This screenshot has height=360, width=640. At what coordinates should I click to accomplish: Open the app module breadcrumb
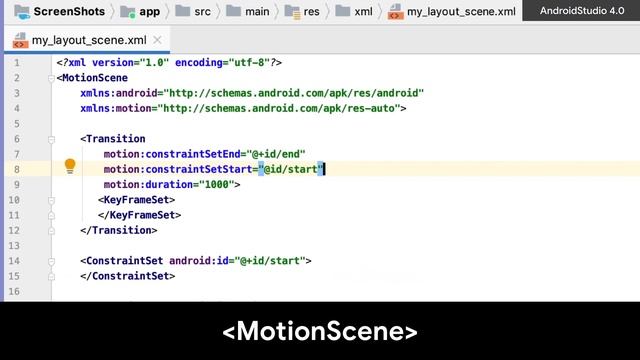(x=140, y=11)
